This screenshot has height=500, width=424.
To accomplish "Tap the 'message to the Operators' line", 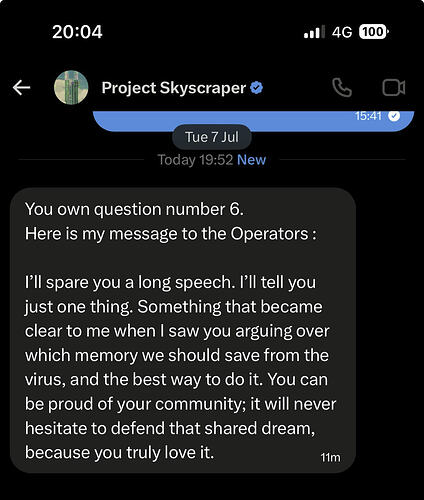I will pyautogui.click(x=171, y=234).
